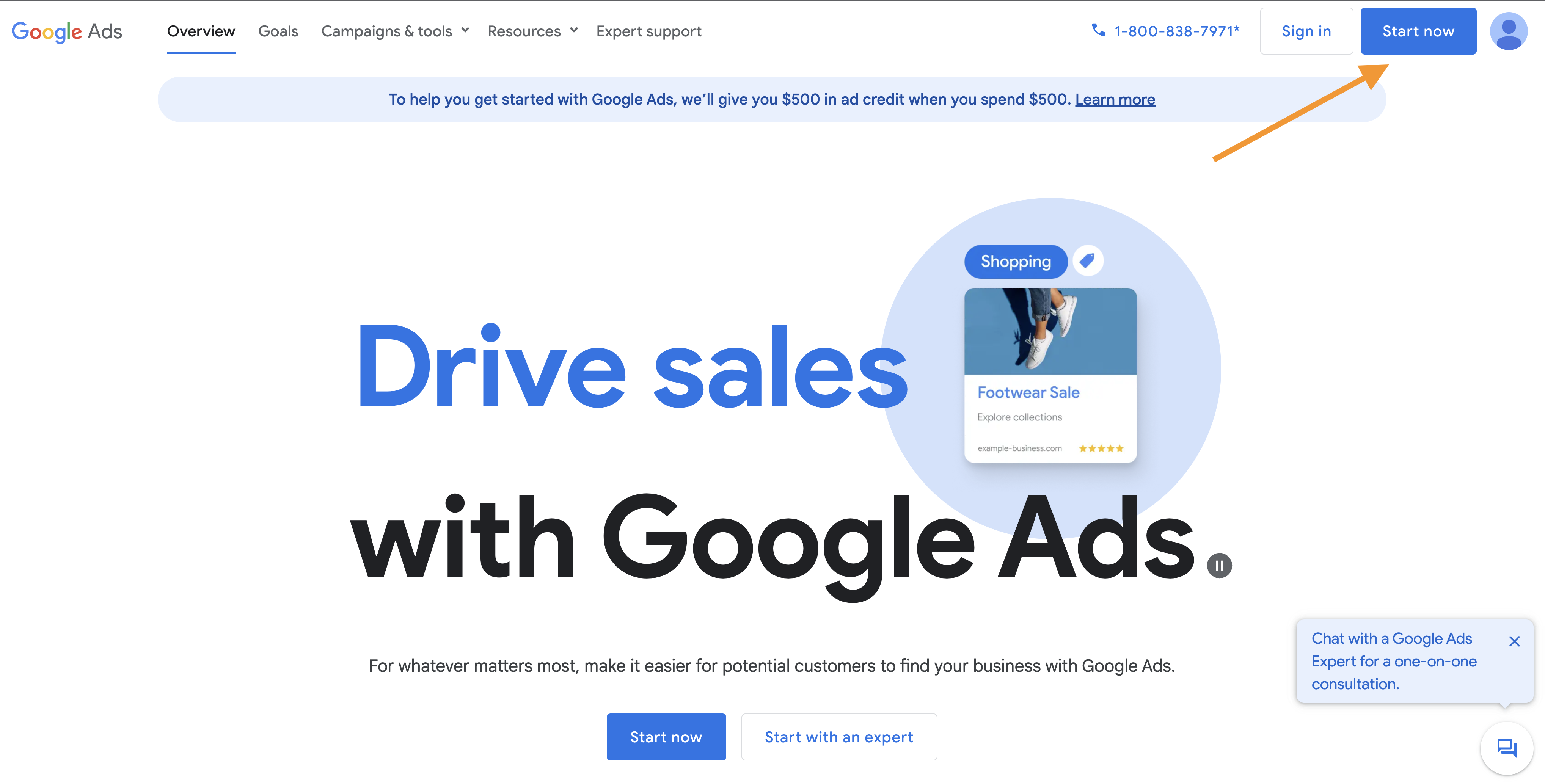Open the footwear sneaker ad image
This screenshot has height=784, width=1545.
tap(1050, 331)
